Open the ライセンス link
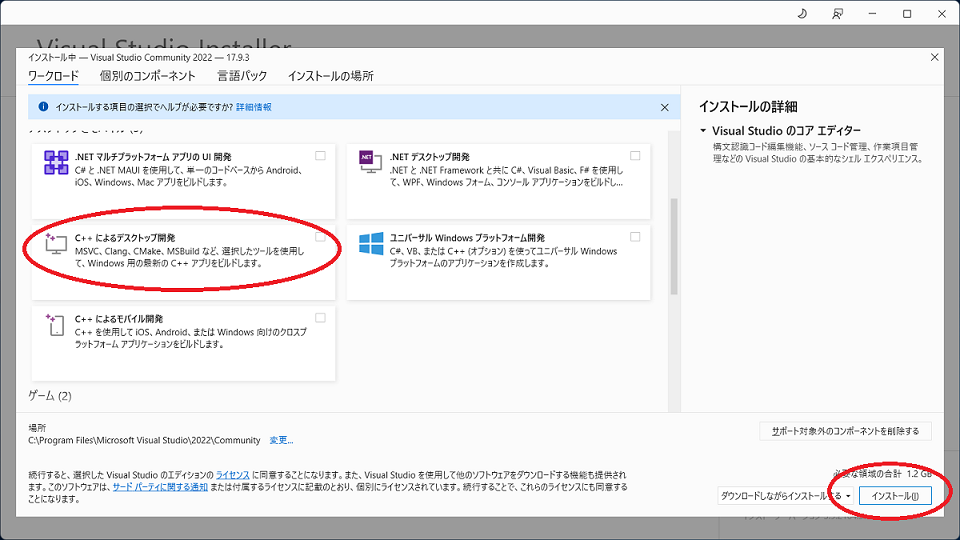Image resolution: width=960 pixels, height=540 pixels. [x=233, y=475]
